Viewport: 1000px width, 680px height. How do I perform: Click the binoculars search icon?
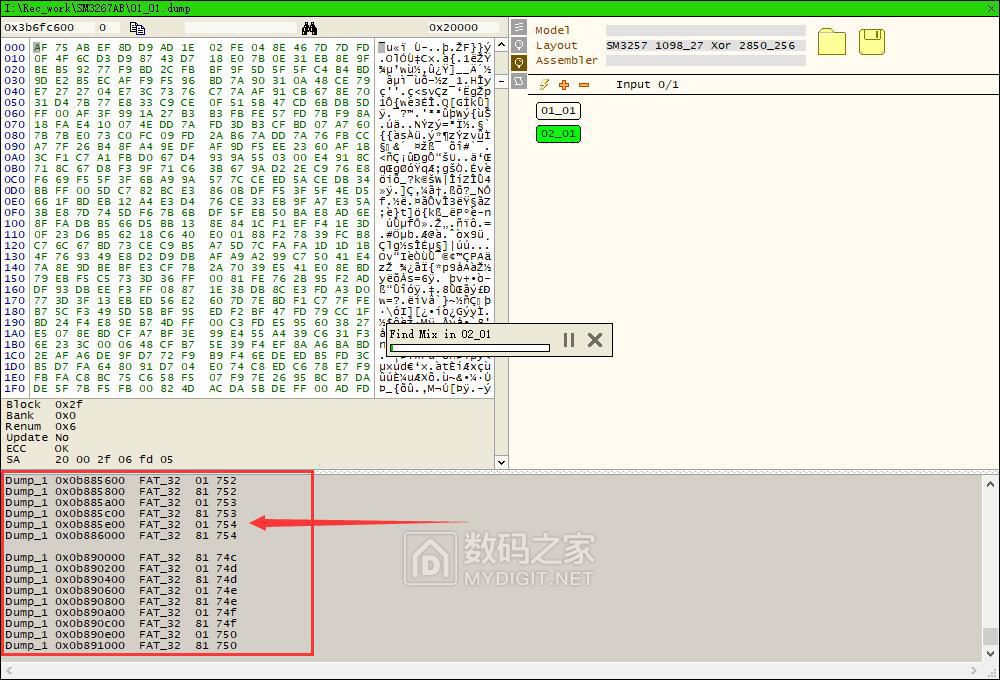click(x=309, y=28)
